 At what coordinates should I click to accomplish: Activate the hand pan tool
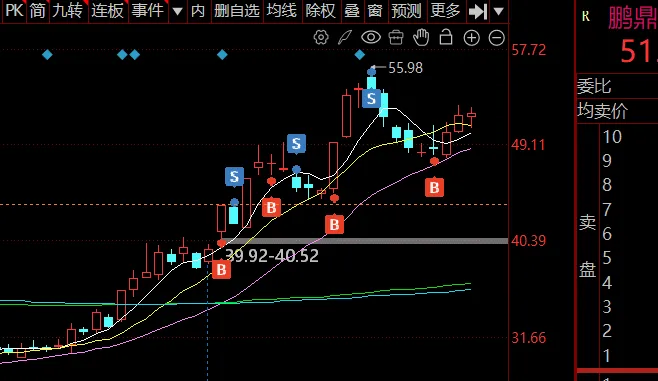click(x=420, y=38)
